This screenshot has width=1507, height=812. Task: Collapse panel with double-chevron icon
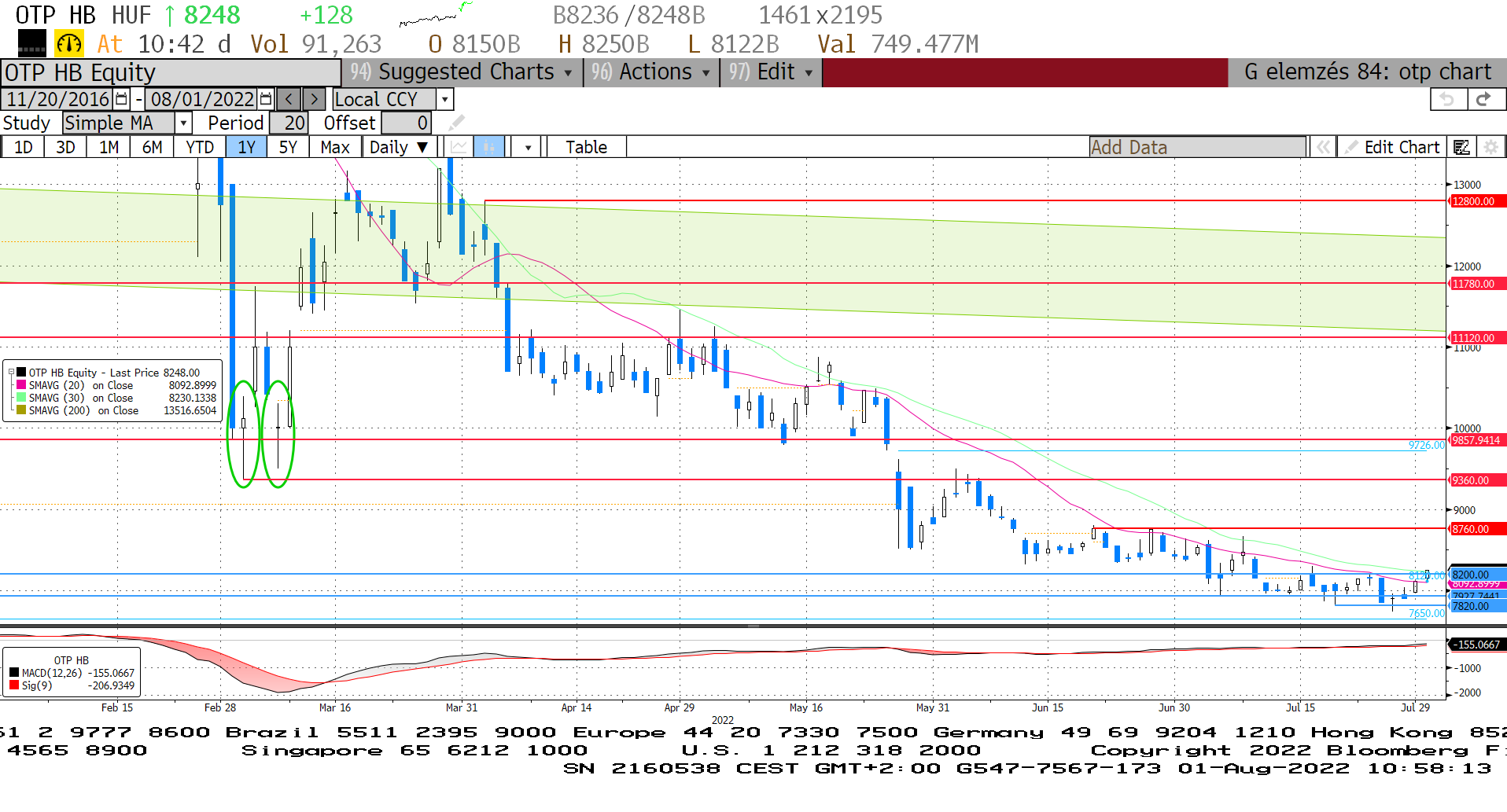coord(1324,147)
